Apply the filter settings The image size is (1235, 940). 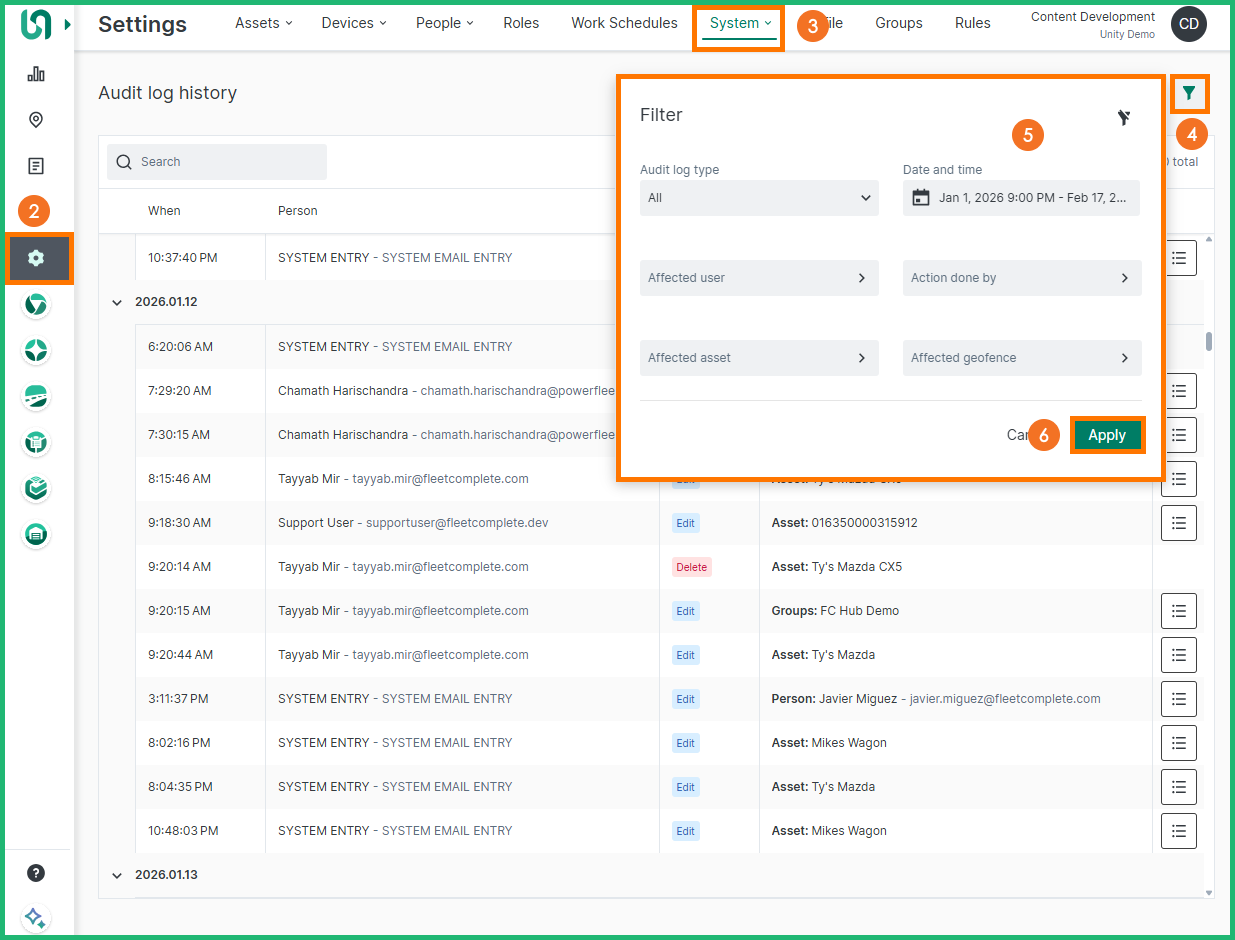(x=1106, y=435)
